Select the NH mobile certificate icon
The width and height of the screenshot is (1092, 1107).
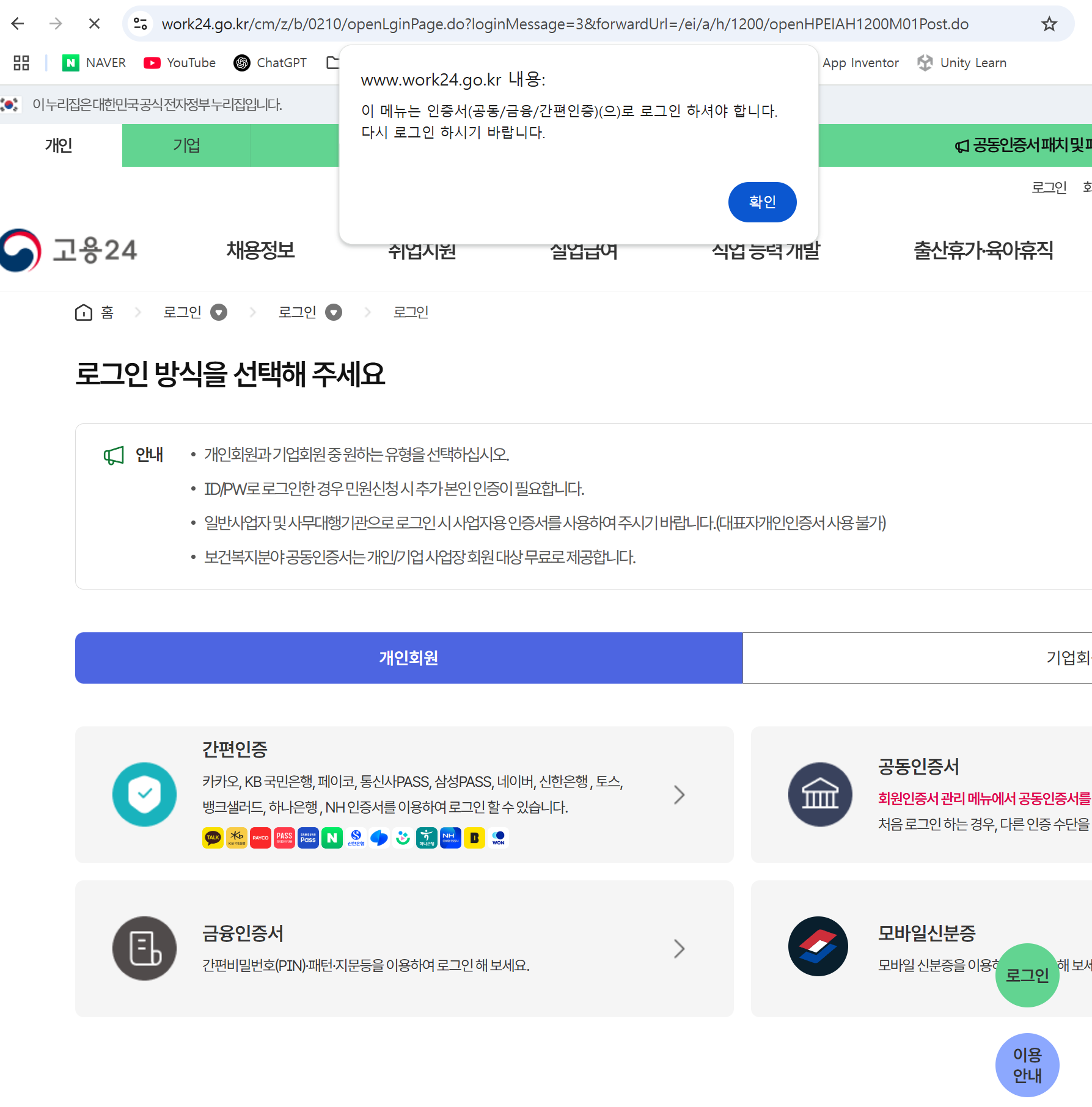pyautogui.click(x=450, y=838)
